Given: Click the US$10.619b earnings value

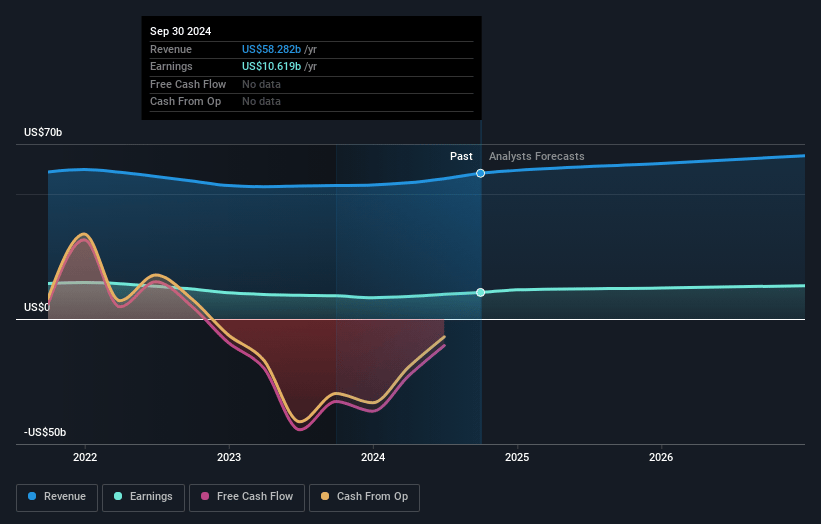Looking at the screenshot, I should click(271, 66).
